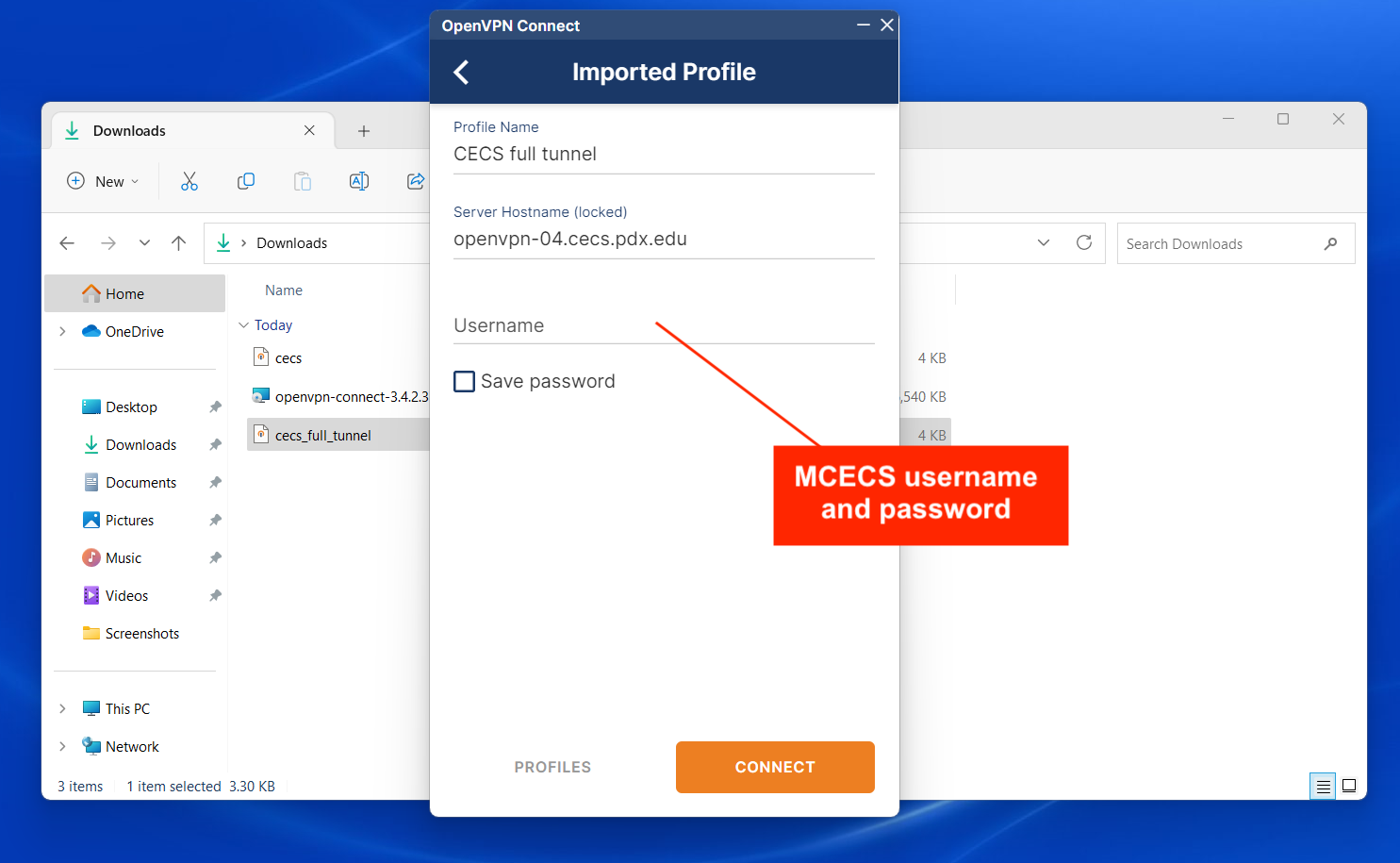Open PROFILES in OpenVPN Connect

click(x=552, y=767)
